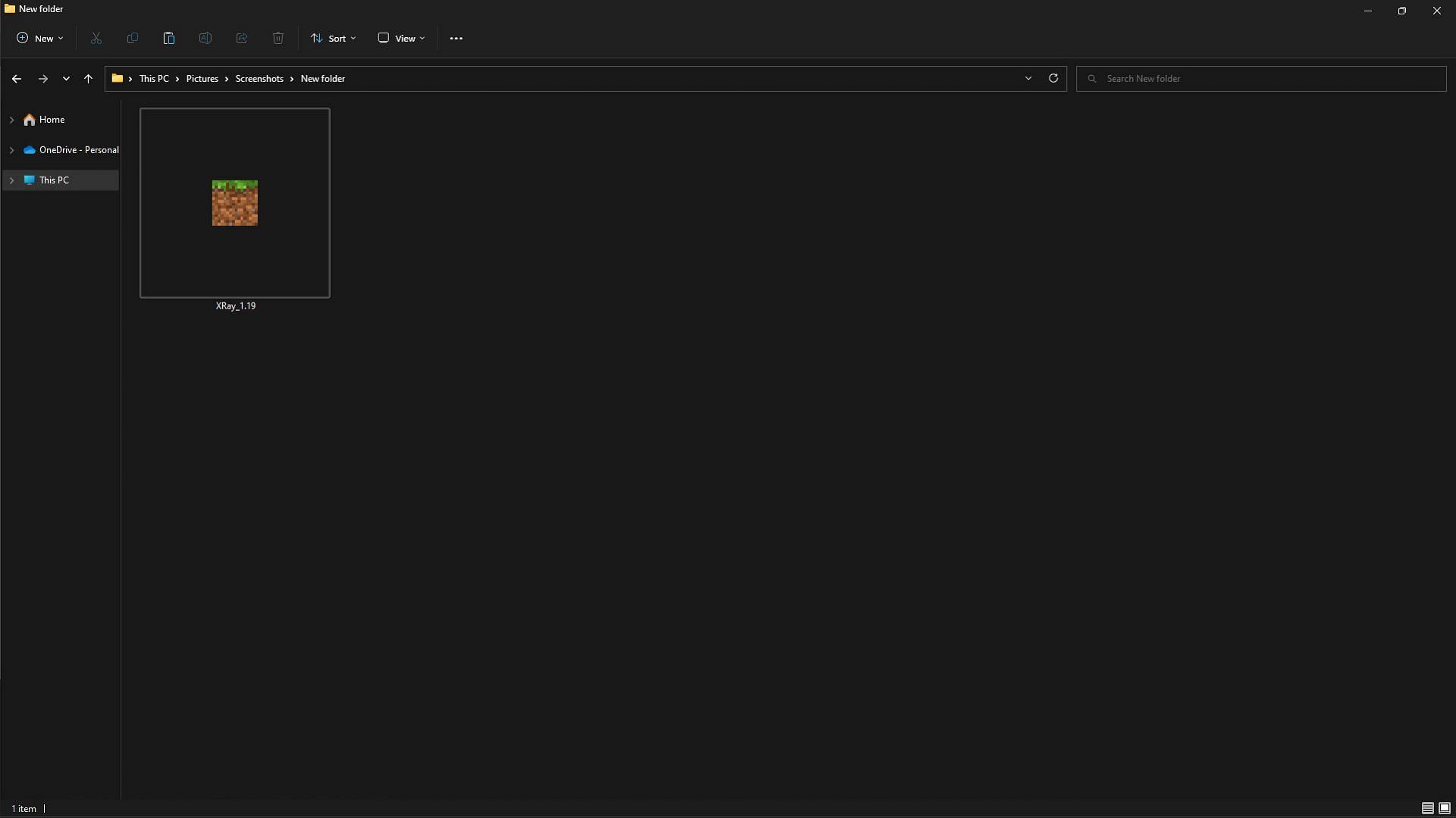
Task: Expand the OneDrive - Personal node
Action: [11, 150]
